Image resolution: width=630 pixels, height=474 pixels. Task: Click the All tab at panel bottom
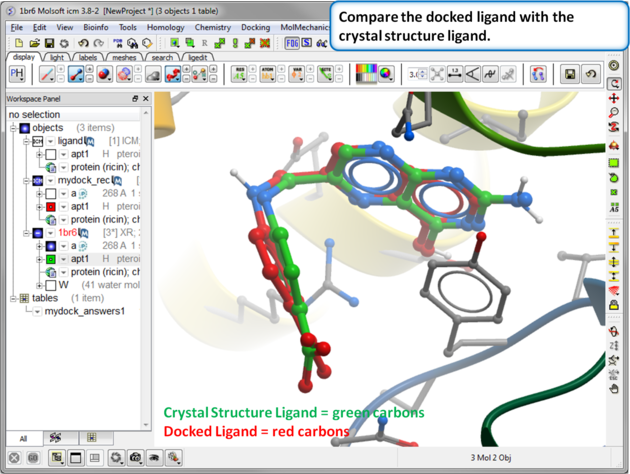pos(22,438)
